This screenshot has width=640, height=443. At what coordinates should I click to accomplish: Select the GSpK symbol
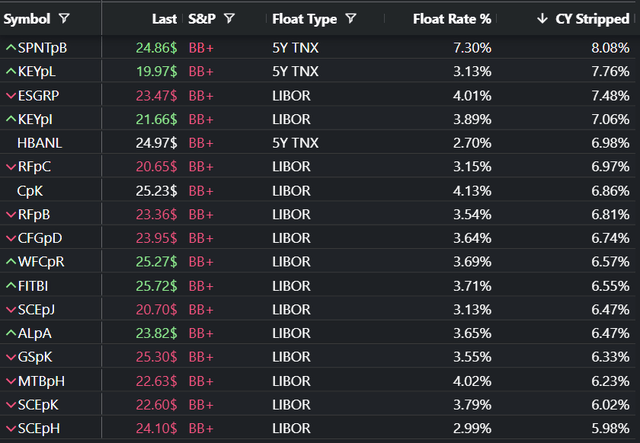click(35, 357)
